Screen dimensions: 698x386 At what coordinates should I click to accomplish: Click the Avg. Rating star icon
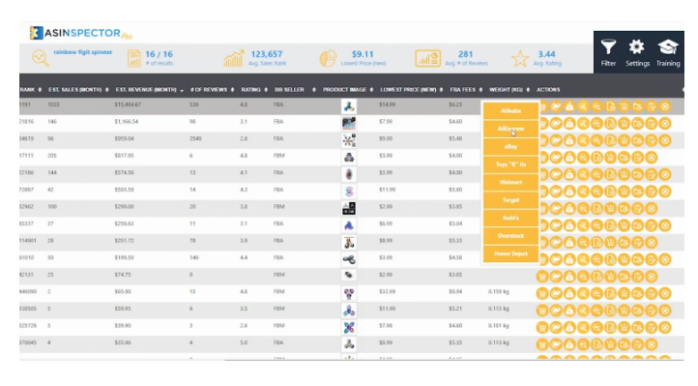(x=520, y=58)
